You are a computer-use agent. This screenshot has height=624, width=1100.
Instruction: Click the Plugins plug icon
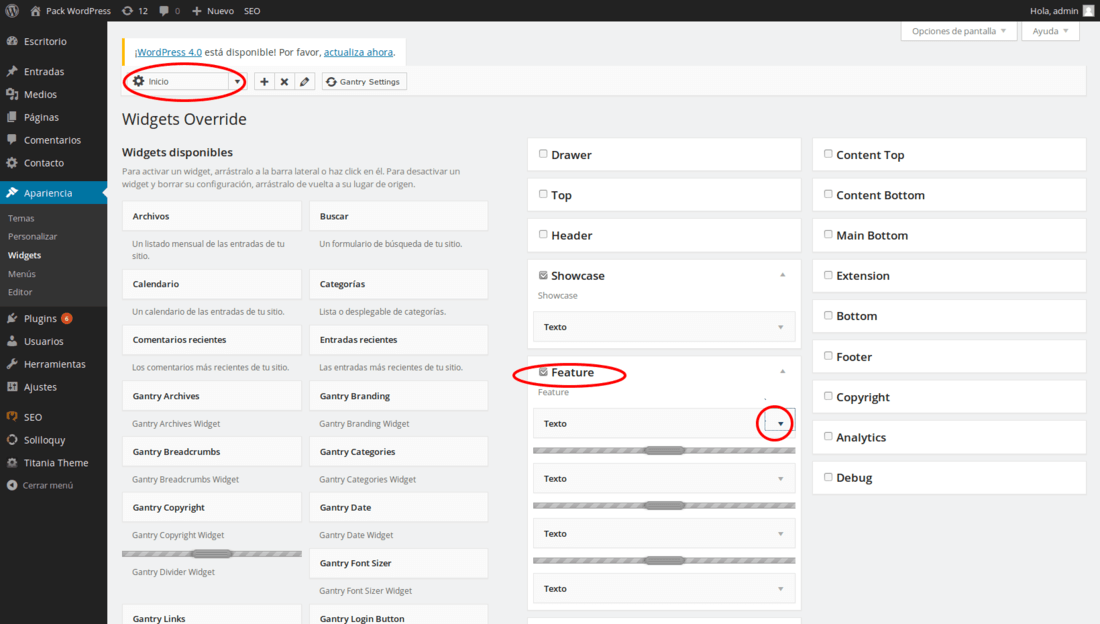point(12,319)
